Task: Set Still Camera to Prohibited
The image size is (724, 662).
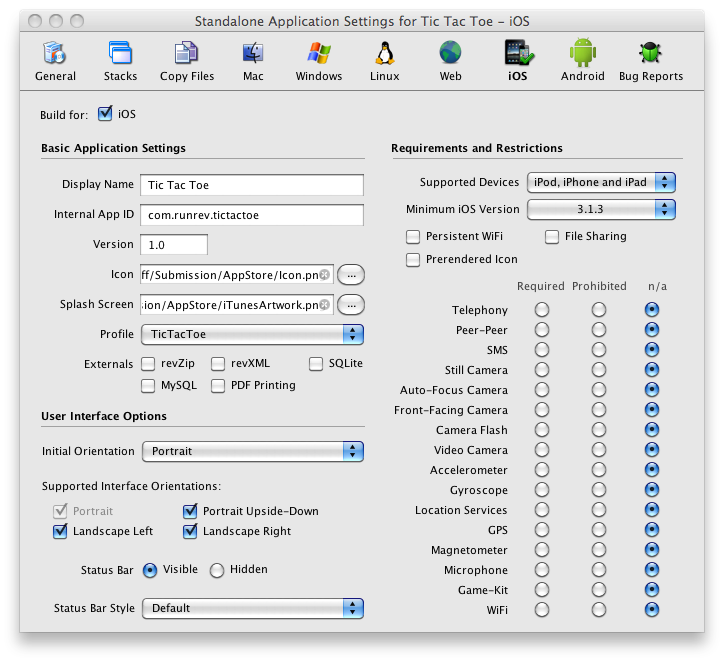Action: click(599, 369)
